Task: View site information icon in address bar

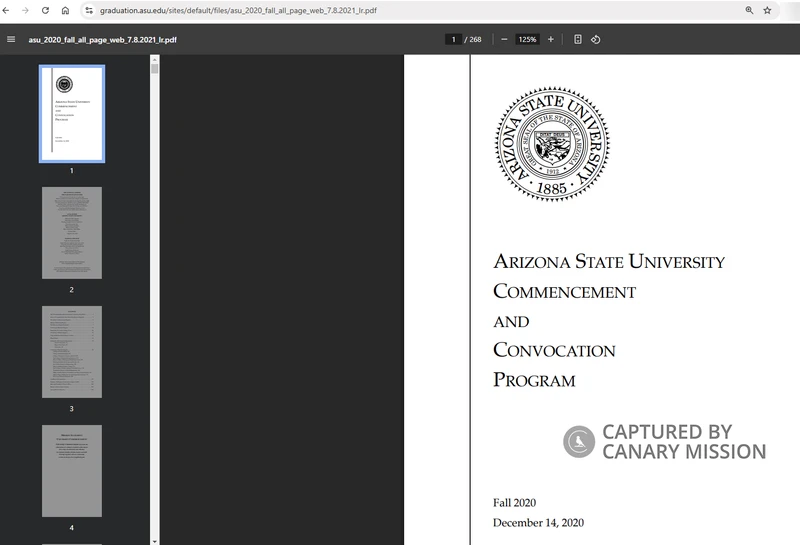Action: pyautogui.click(x=89, y=10)
